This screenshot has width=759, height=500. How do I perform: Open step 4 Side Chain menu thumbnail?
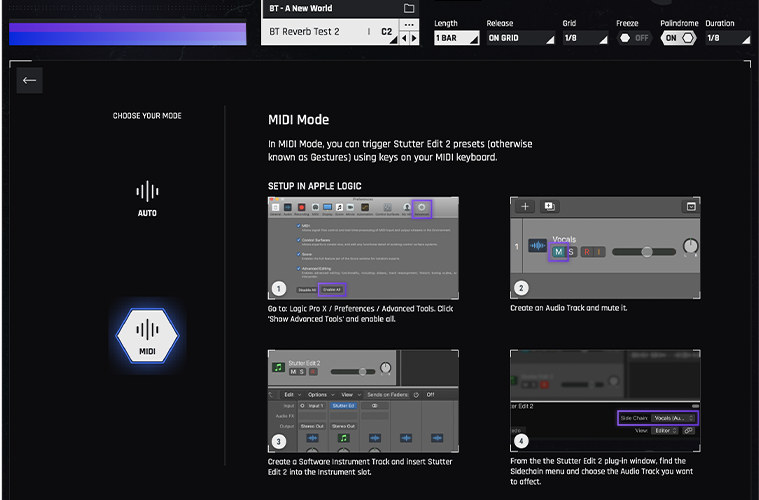pyautogui.click(x=605, y=401)
